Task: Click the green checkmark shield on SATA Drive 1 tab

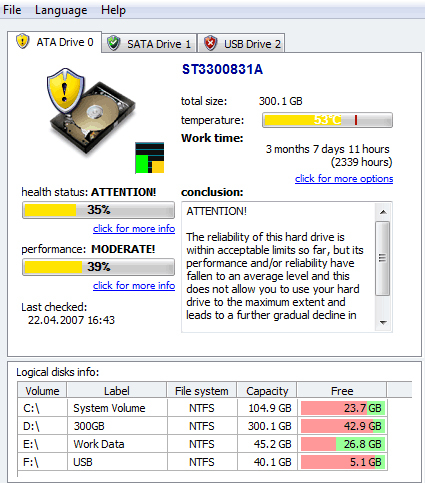Action: (x=114, y=44)
